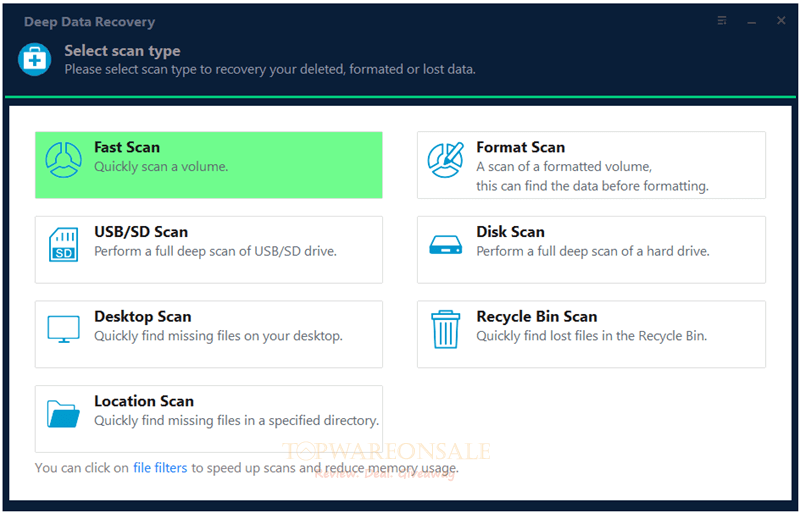The image size is (800, 513).
Task: Choose the Location Scan title
Action: point(144,401)
